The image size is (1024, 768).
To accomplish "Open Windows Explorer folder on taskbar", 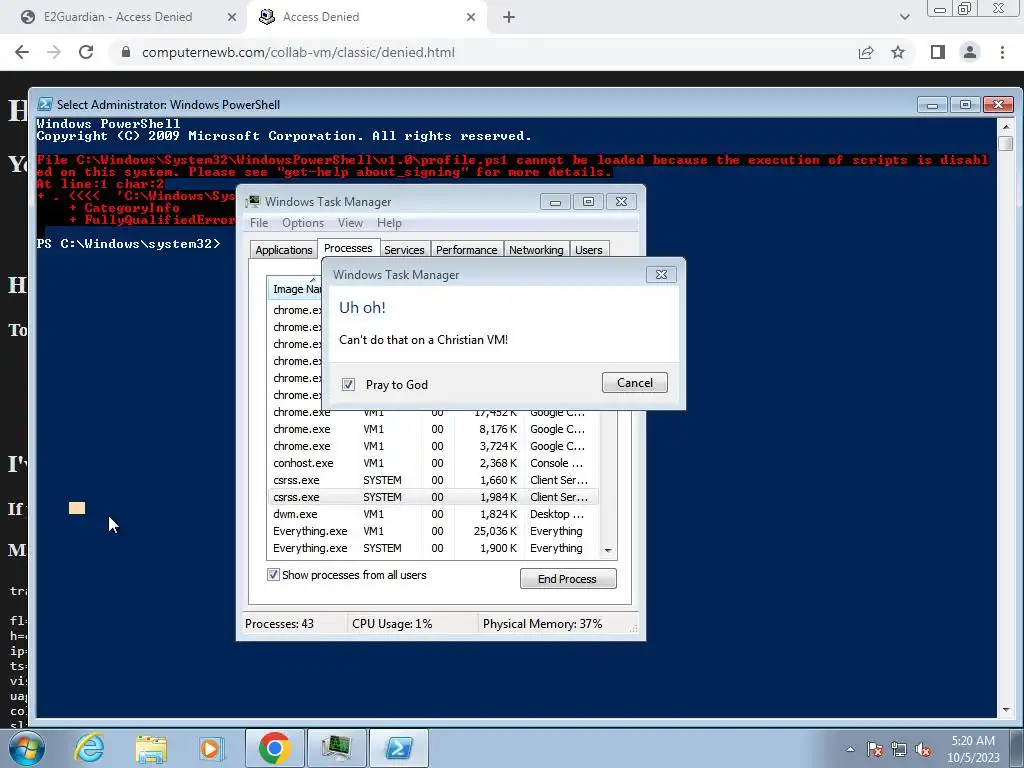I will coord(151,748).
